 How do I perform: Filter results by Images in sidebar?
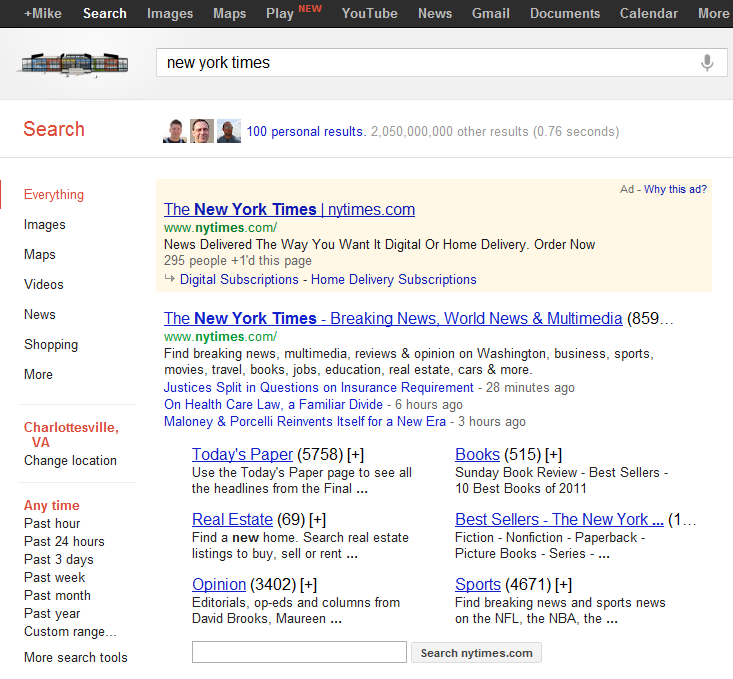(44, 224)
